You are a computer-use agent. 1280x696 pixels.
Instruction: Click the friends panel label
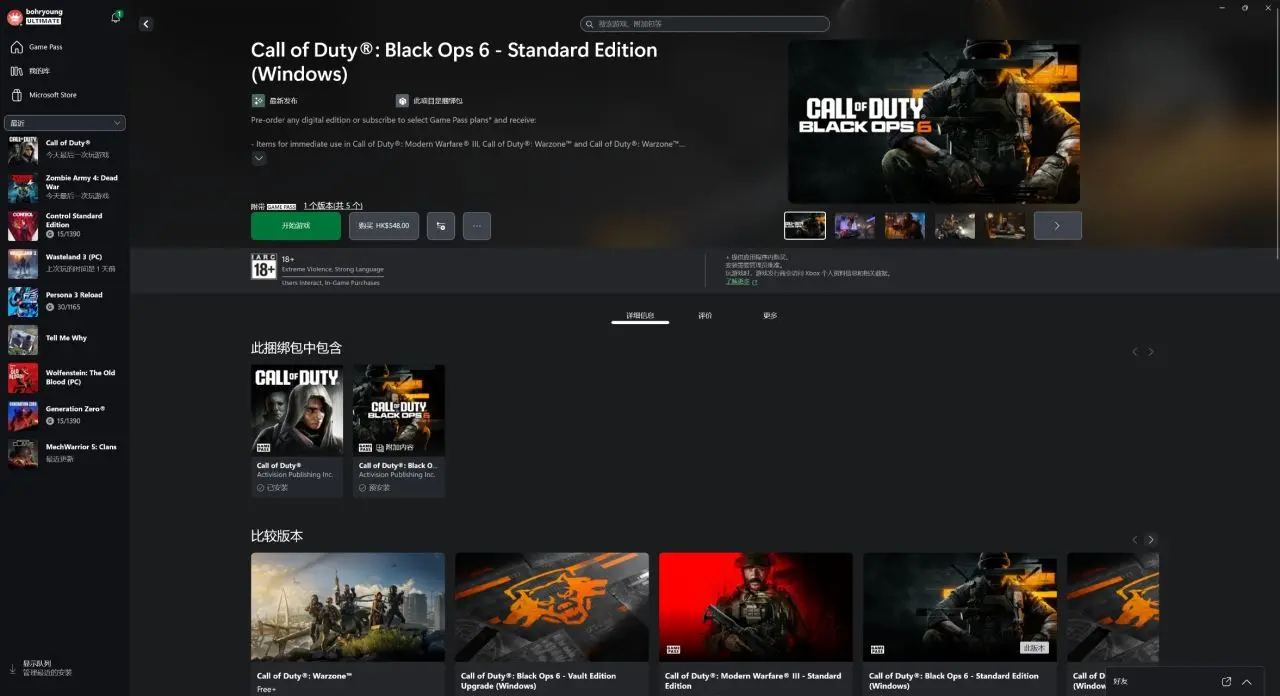[1120, 682]
